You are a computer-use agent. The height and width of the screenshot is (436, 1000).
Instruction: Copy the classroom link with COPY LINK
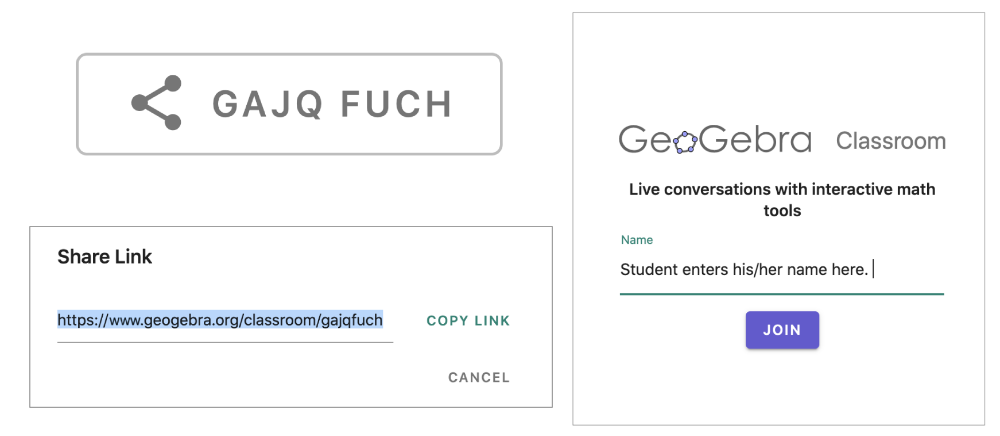tap(468, 321)
